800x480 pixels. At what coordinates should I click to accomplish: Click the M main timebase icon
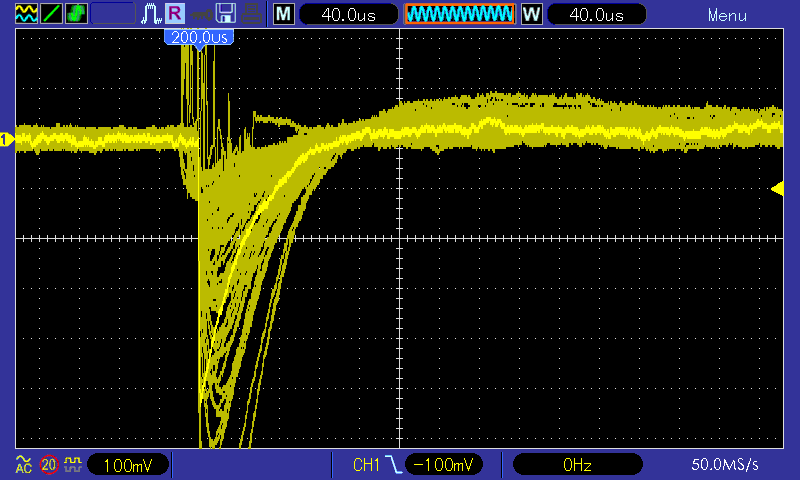click(x=284, y=14)
